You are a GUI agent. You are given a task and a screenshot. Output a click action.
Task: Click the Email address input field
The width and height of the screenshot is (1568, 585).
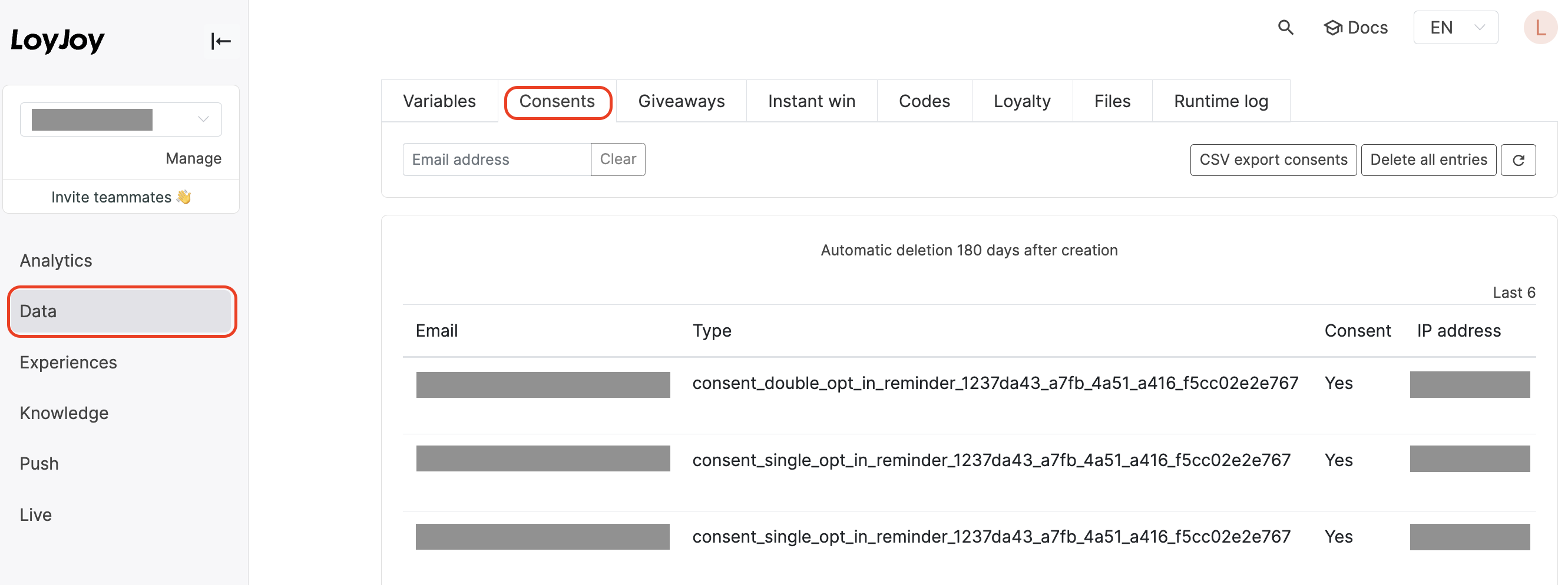point(496,159)
